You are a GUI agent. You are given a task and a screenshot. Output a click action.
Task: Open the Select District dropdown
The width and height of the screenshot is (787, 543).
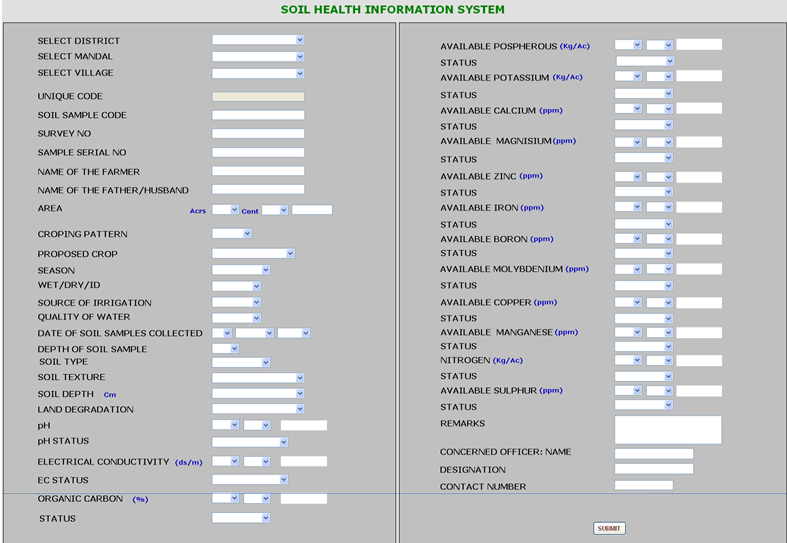(258, 40)
